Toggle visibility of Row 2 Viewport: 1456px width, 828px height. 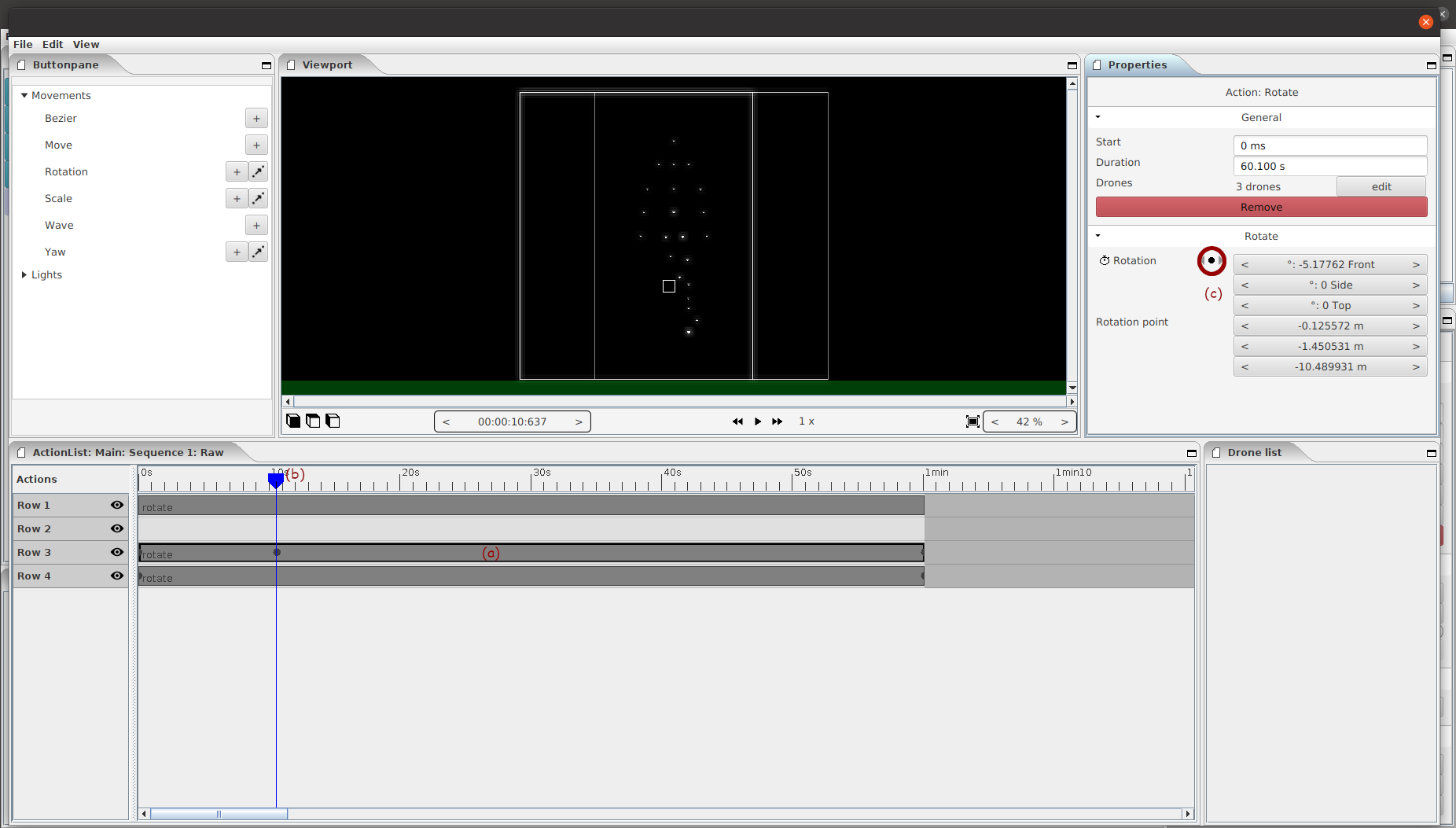pyautogui.click(x=117, y=528)
